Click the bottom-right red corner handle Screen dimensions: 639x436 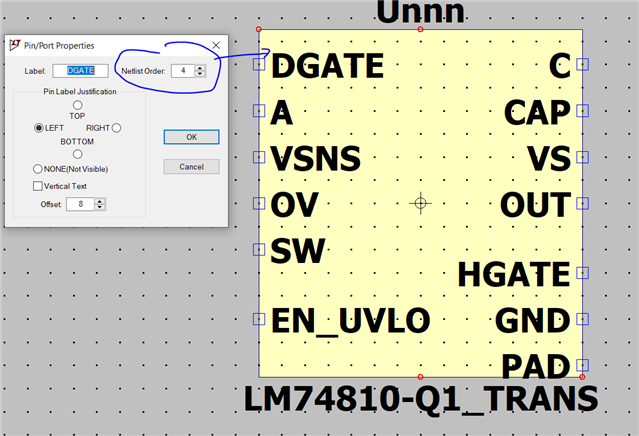(582, 377)
